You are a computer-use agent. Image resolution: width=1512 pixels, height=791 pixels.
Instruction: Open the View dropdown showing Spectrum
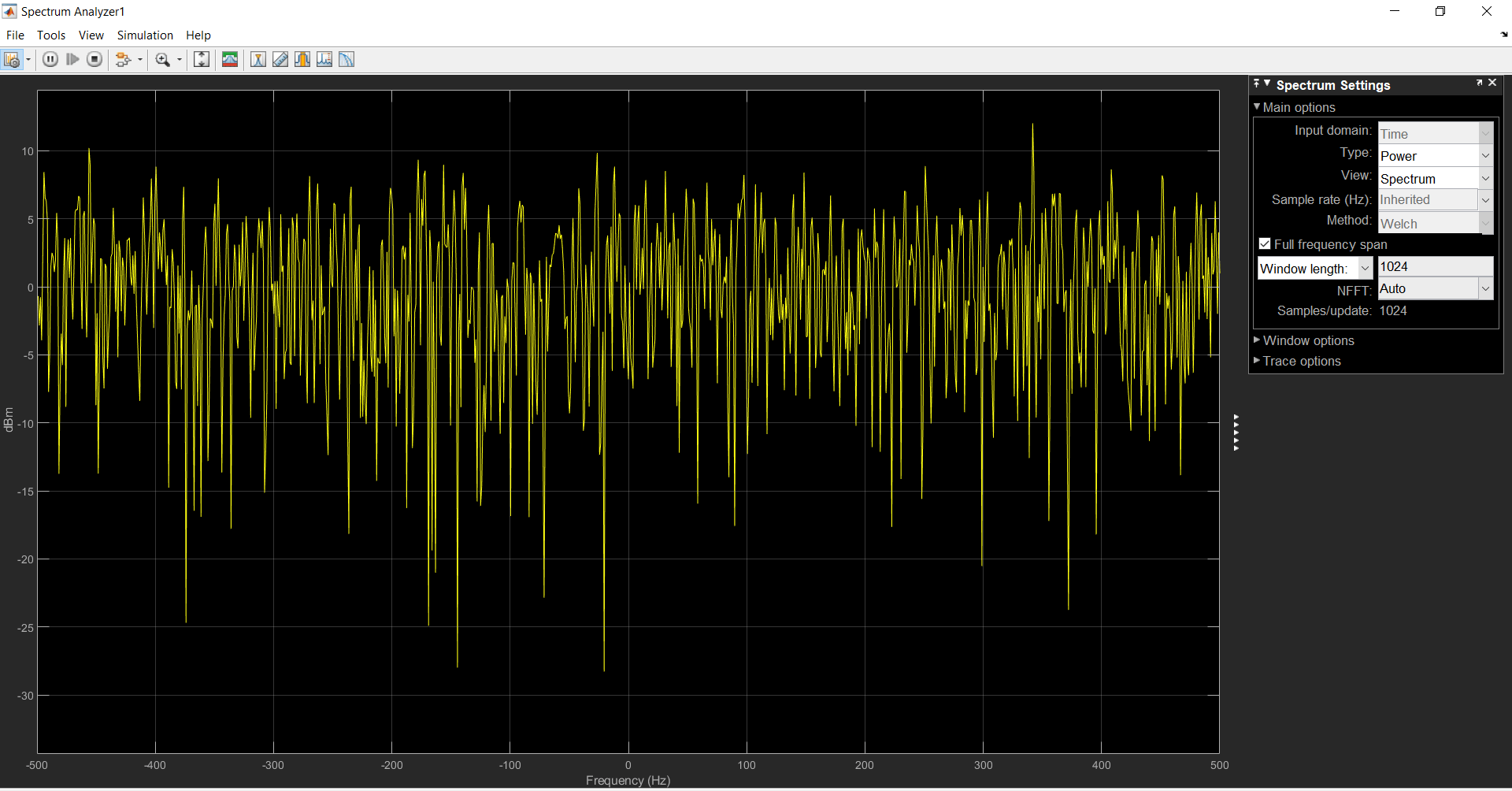pyautogui.click(x=1436, y=179)
